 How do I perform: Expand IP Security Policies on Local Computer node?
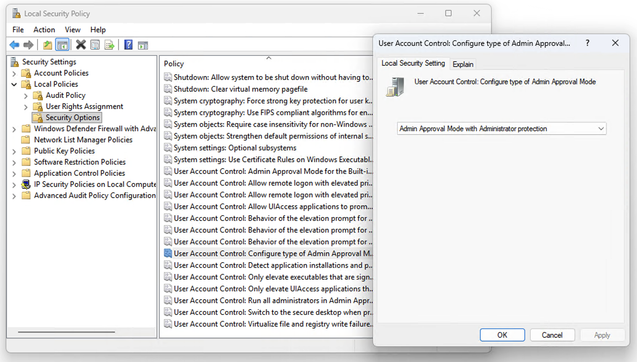(14, 185)
